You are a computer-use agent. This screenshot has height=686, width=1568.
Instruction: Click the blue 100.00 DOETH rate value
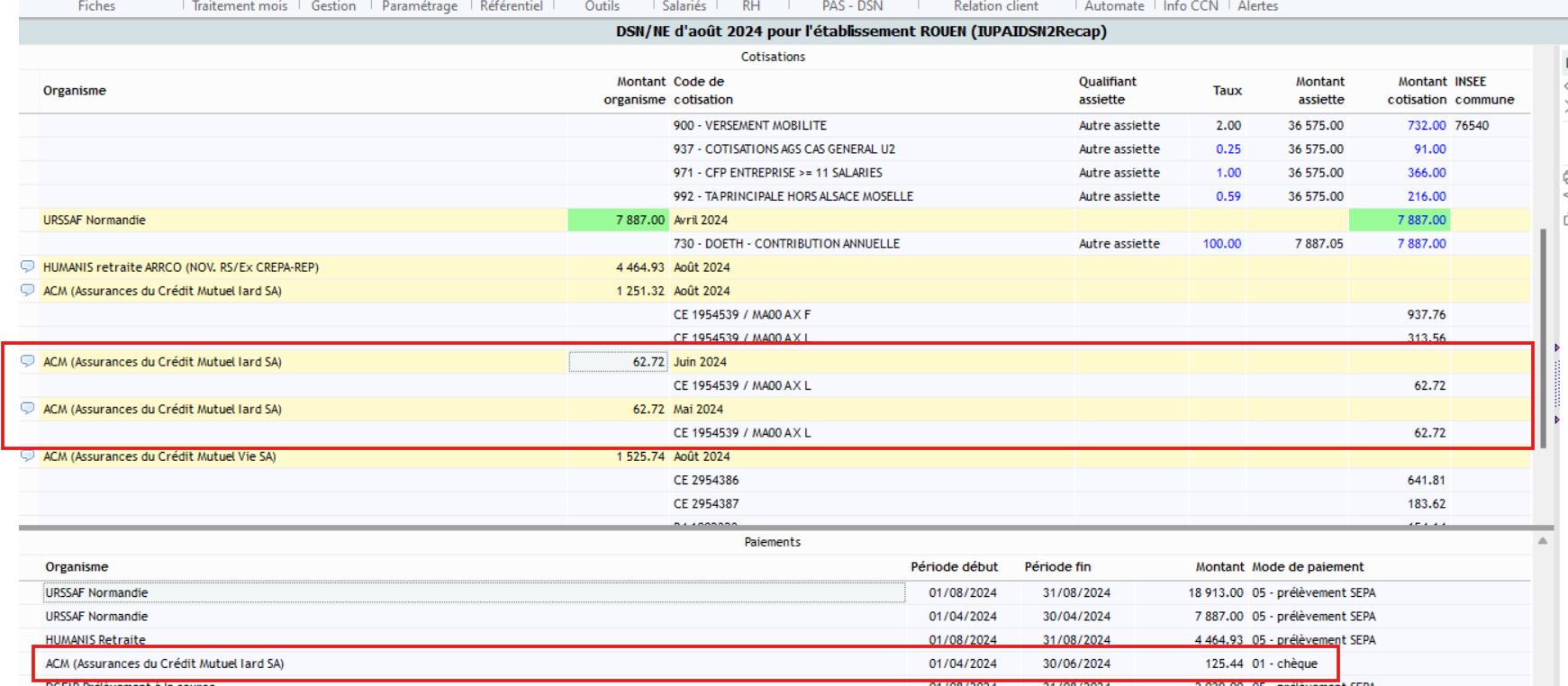[1221, 244]
